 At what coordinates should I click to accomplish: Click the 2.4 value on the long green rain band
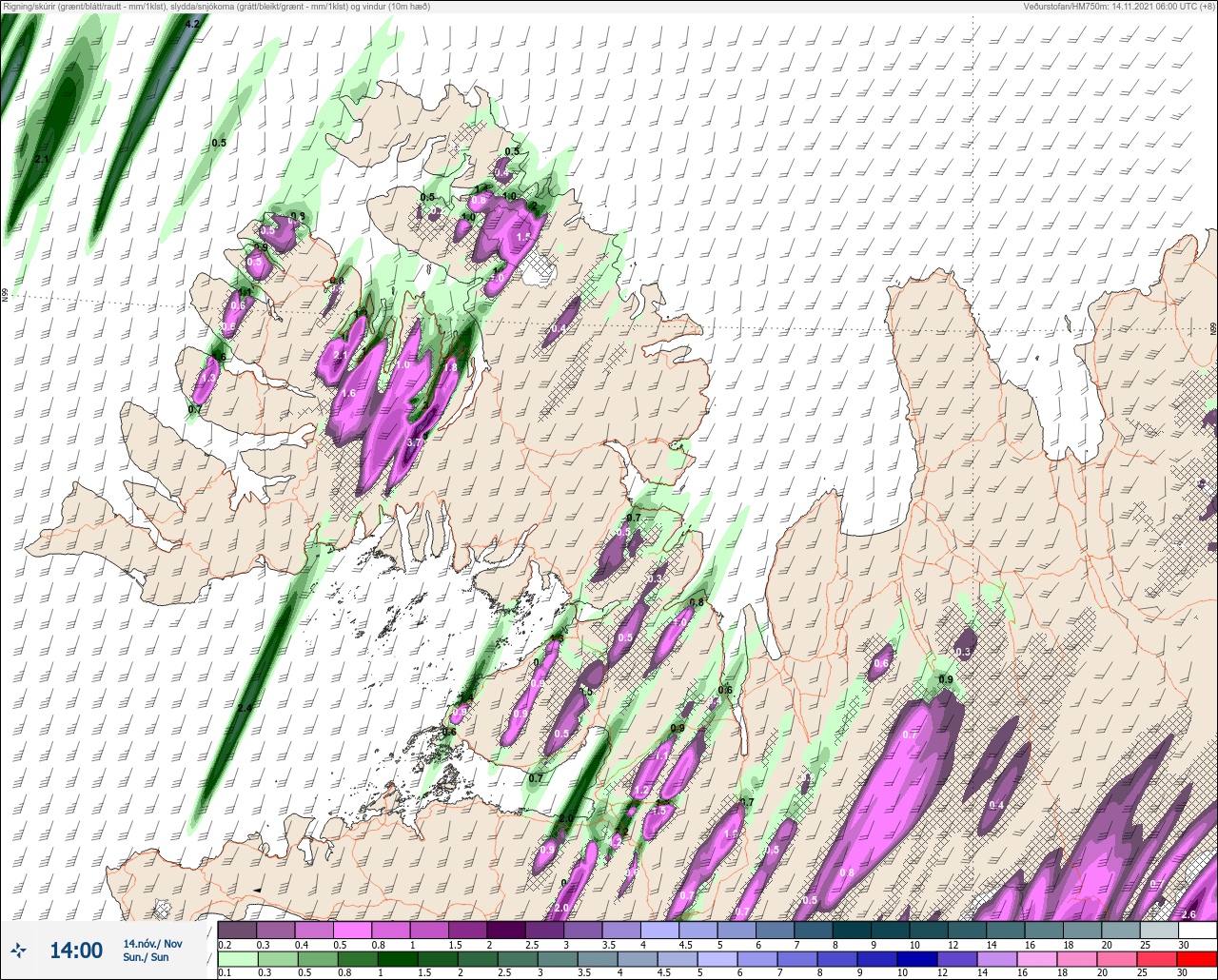(x=245, y=708)
